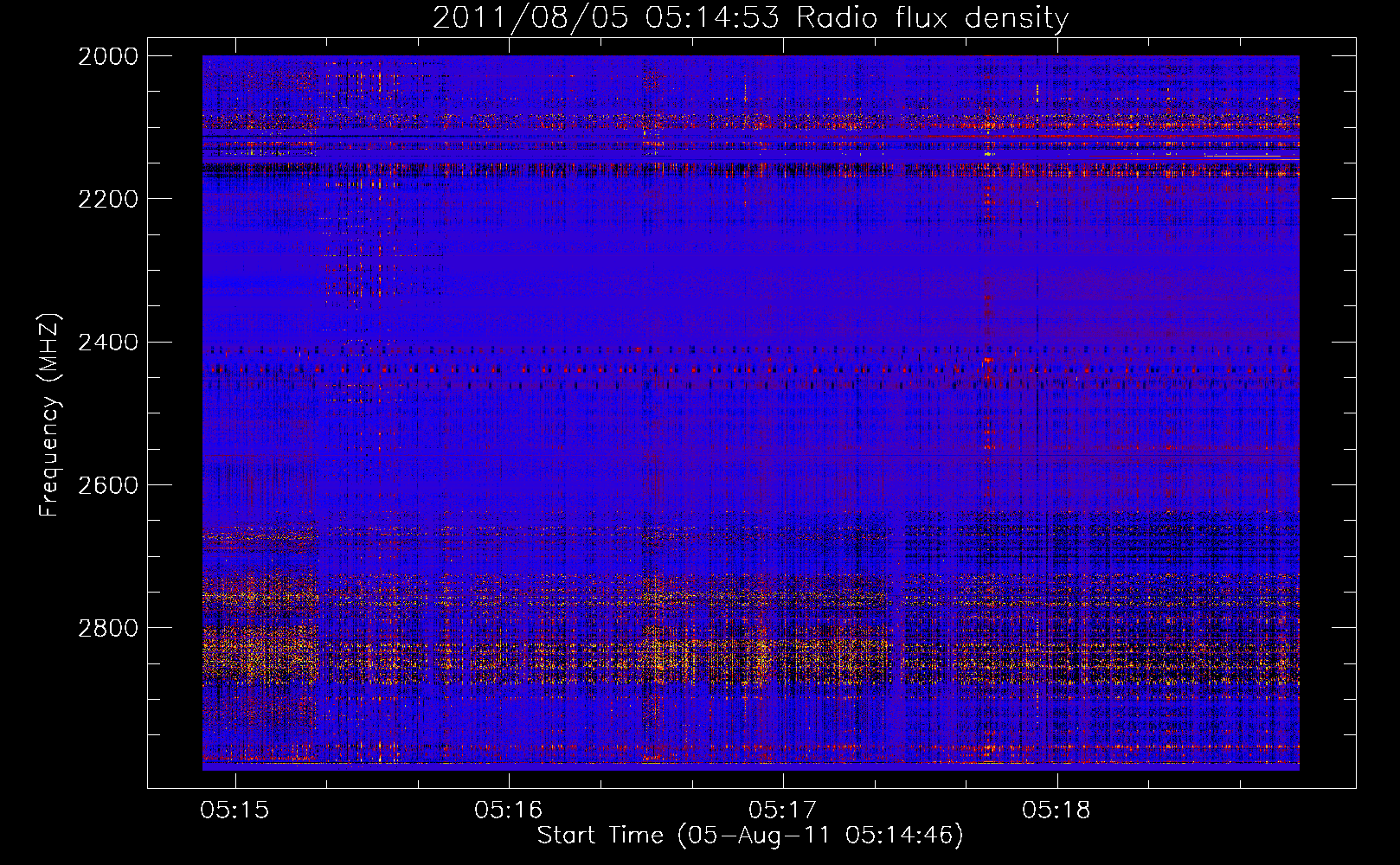1400x865 pixels.
Task: Click the Start Time axis label
Action: pos(749,836)
